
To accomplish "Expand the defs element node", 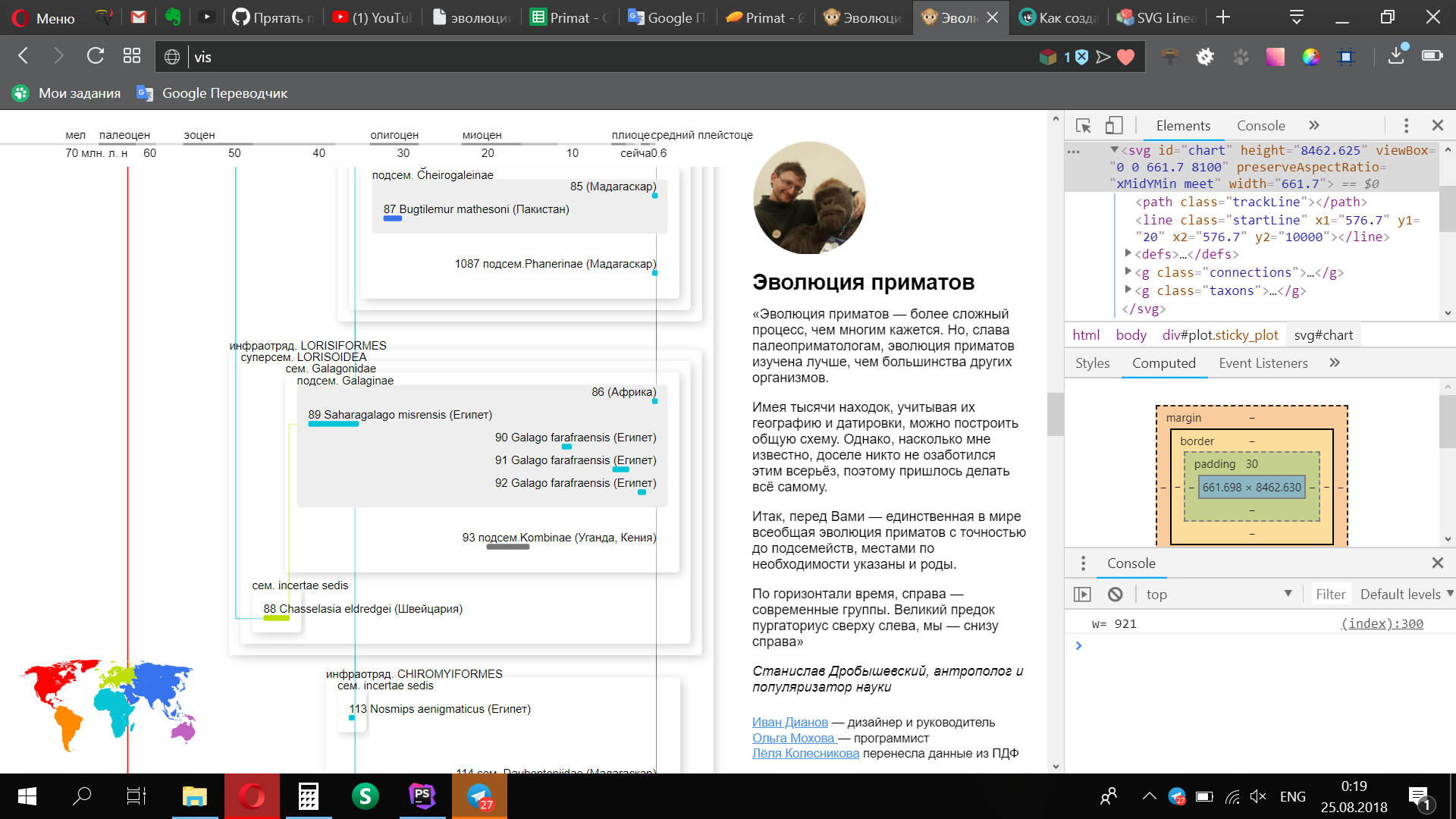I will [x=1128, y=254].
